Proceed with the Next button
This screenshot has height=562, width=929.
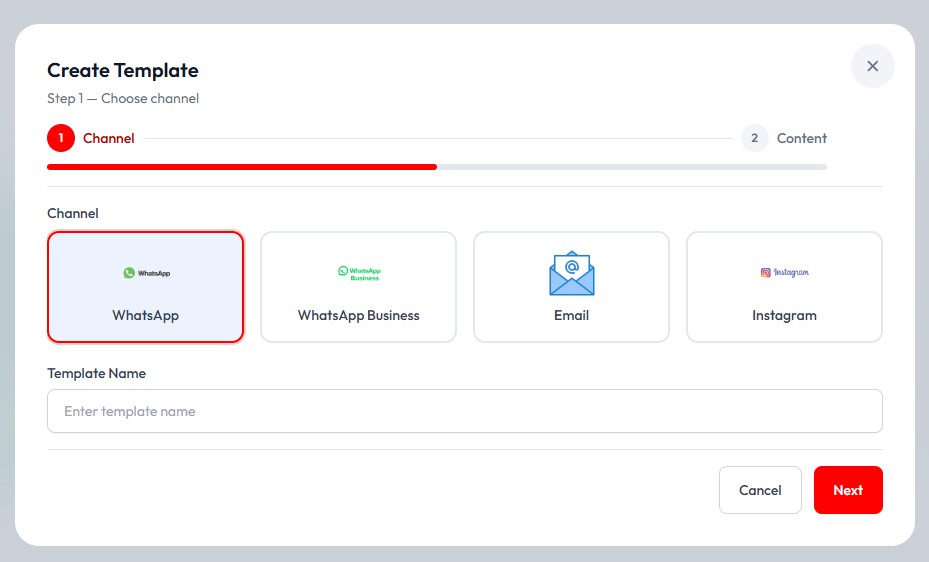tap(848, 490)
